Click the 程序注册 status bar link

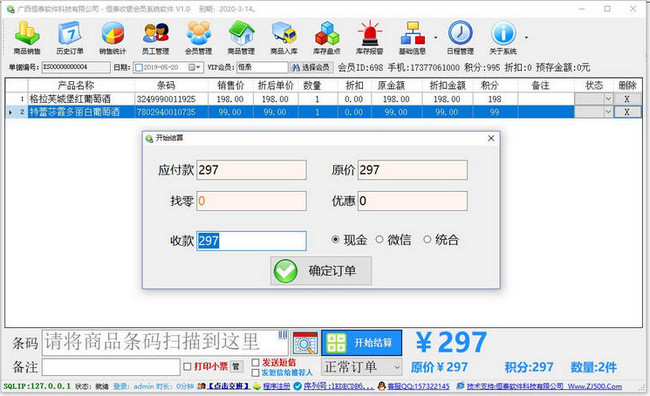[276, 386]
